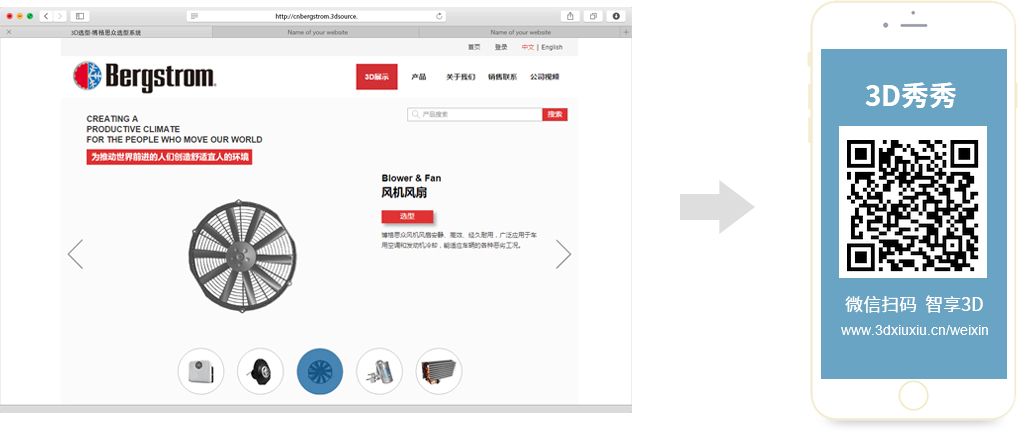
Task: Add a new tab with plus icon
Action: click(x=626, y=32)
